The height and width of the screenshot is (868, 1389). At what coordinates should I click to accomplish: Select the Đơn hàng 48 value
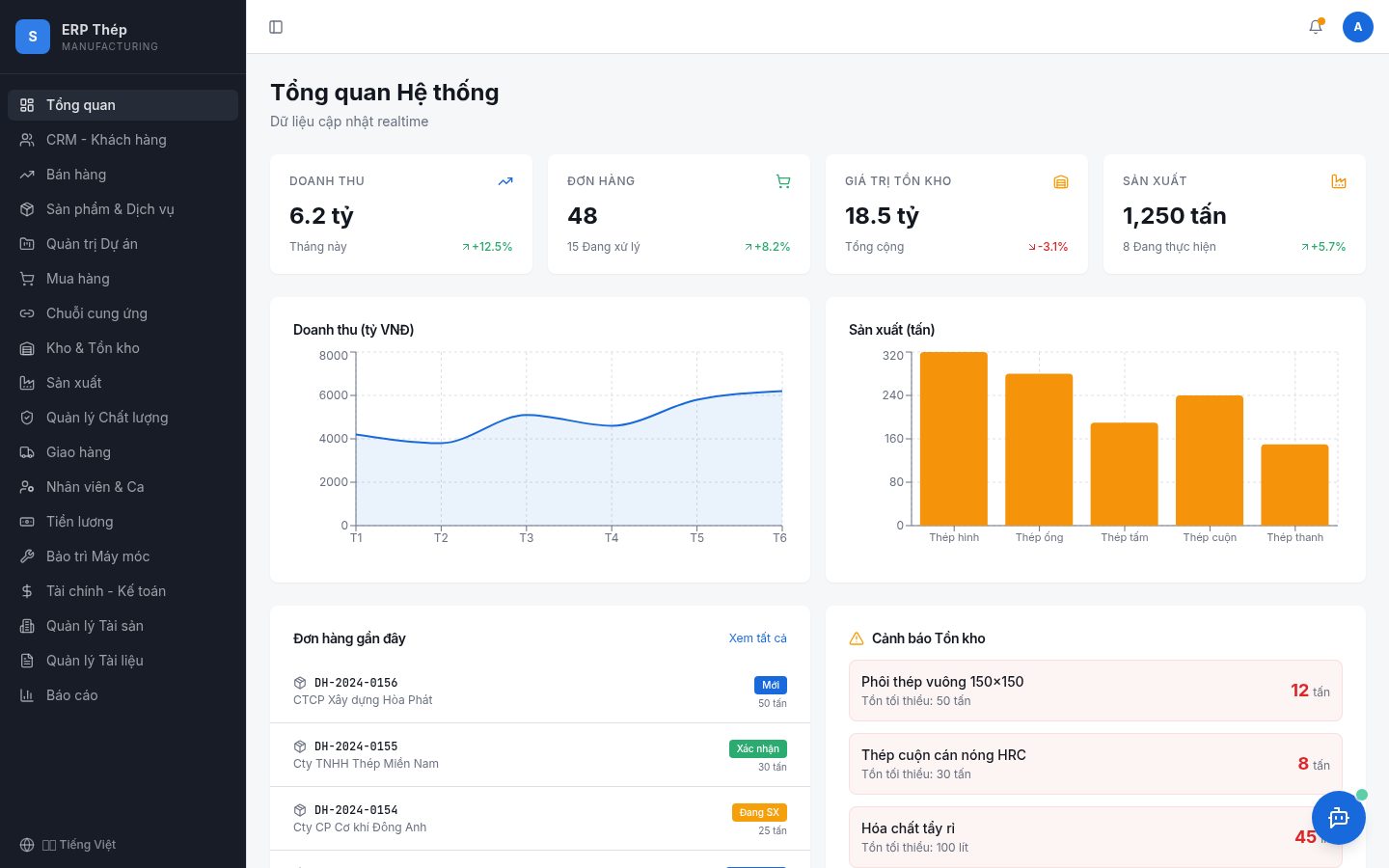(x=583, y=216)
